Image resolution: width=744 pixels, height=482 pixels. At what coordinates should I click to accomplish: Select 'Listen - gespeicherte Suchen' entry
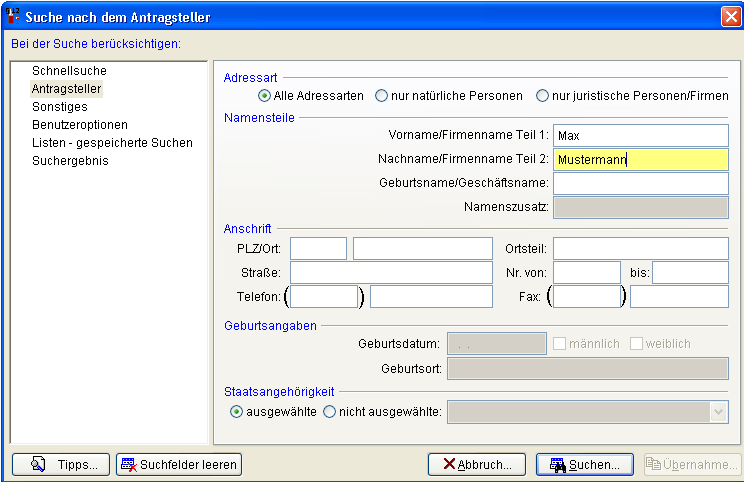[112, 143]
